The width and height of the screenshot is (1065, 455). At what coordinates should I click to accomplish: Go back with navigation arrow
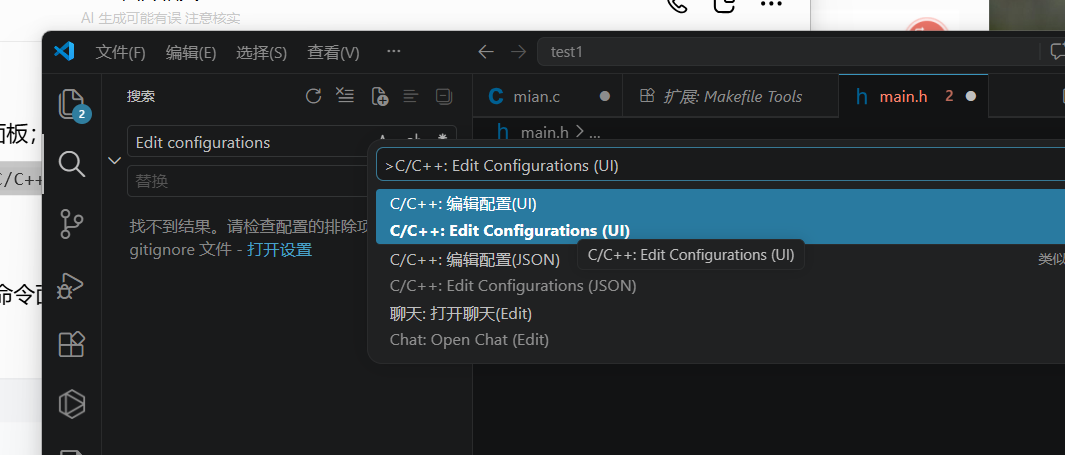pos(486,52)
